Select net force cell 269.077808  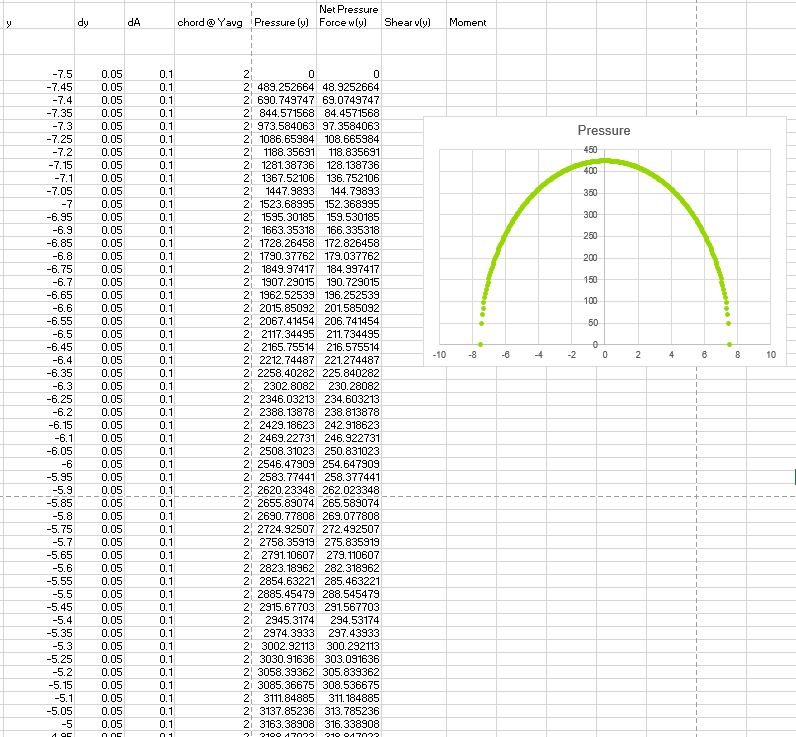pyautogui.click(x=349, y=516)
